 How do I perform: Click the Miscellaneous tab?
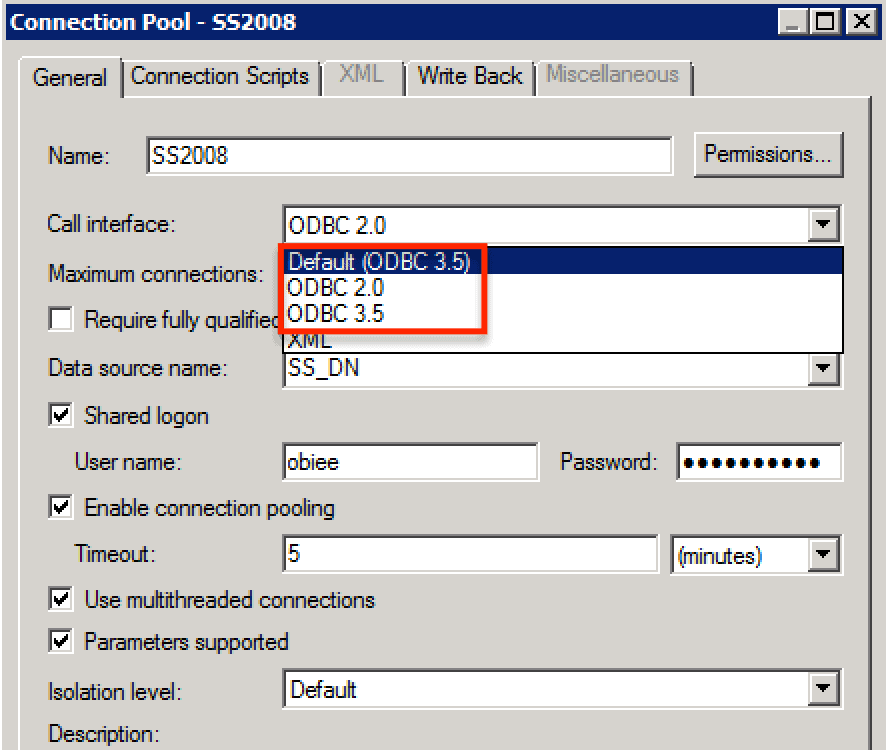[x=613, y=75]
